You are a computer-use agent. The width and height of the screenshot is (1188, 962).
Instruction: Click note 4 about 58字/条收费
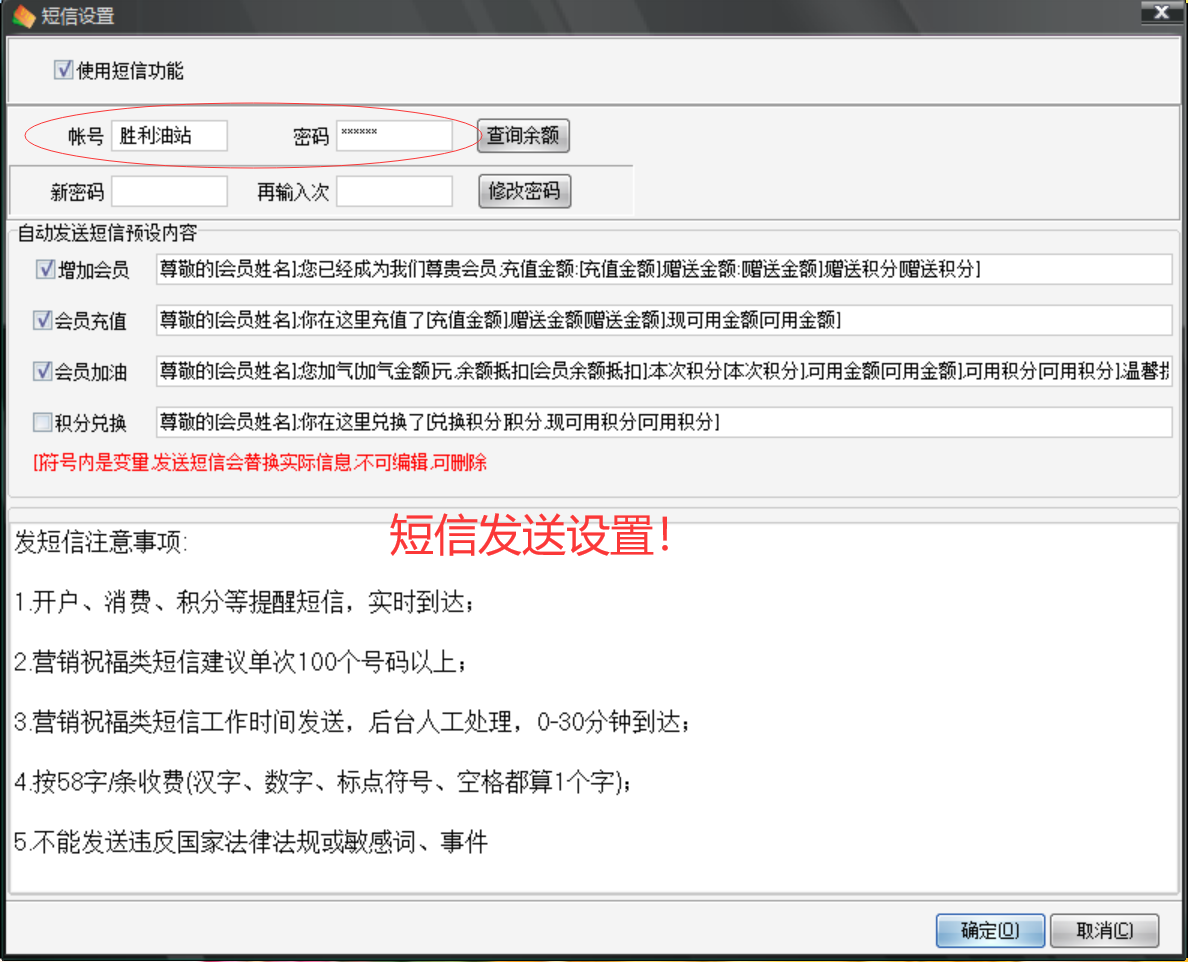(x=324, y=782)
